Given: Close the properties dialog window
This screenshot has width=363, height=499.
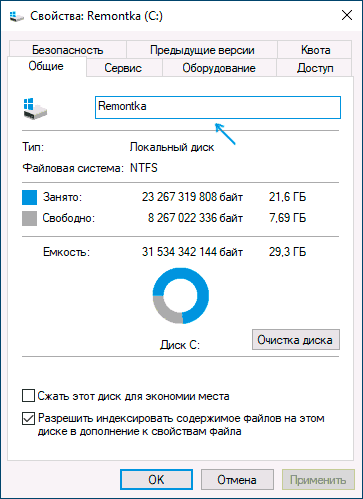Looking at the screenshot, I should click(x=347, y=15).
